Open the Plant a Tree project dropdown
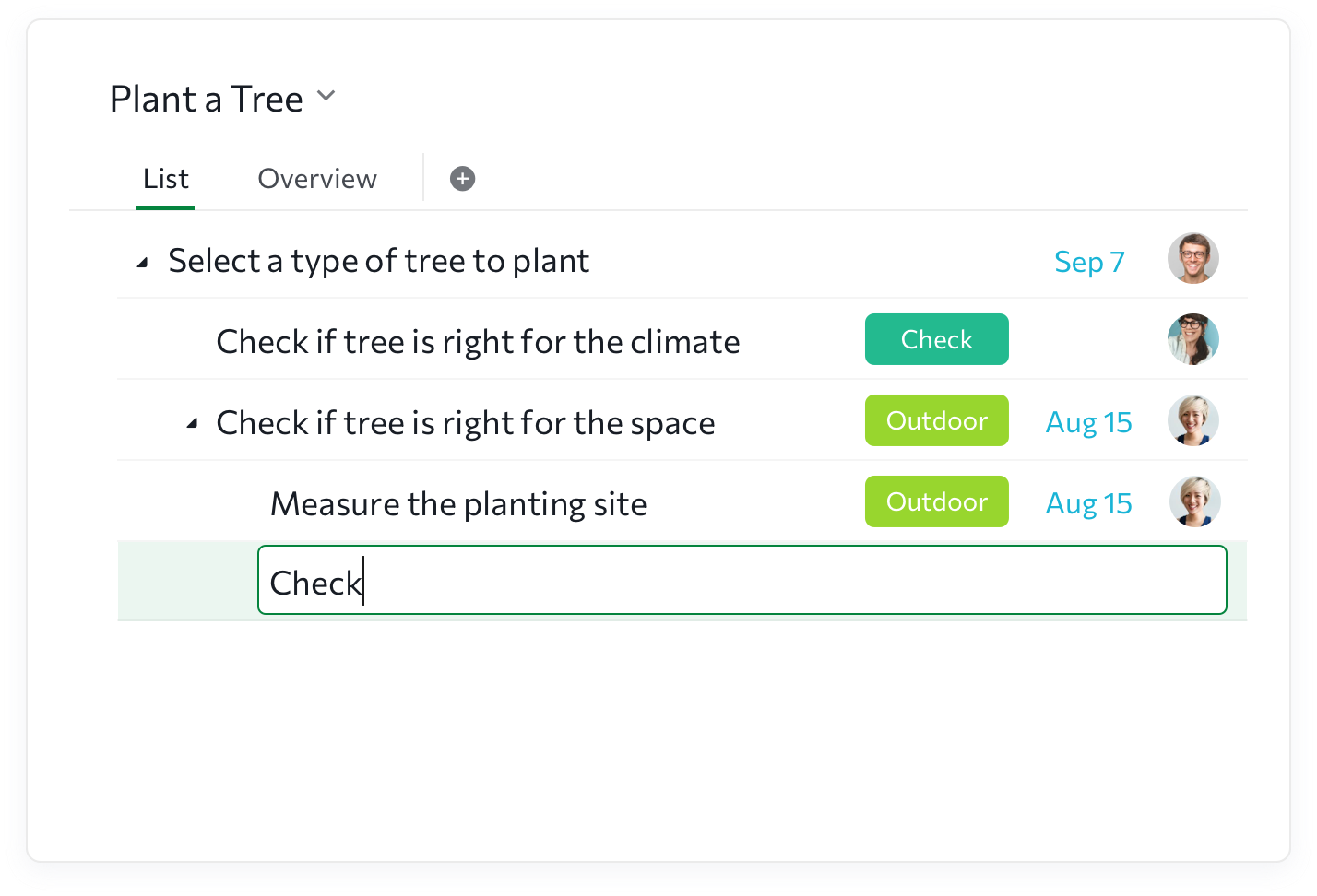1317x896 pixels. click(326, 96)
